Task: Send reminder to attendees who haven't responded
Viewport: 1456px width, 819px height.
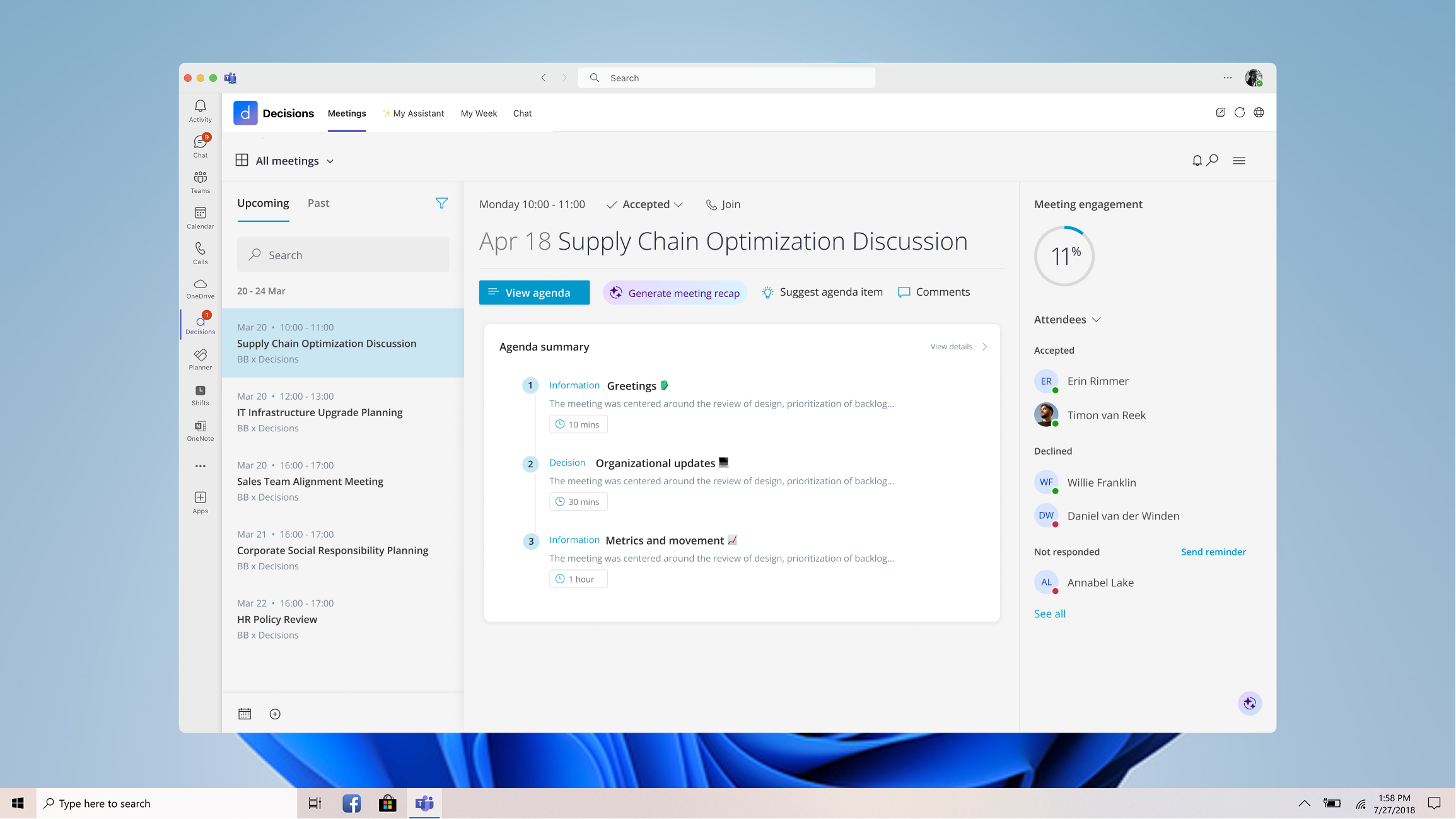Action: click(1213, 551)
